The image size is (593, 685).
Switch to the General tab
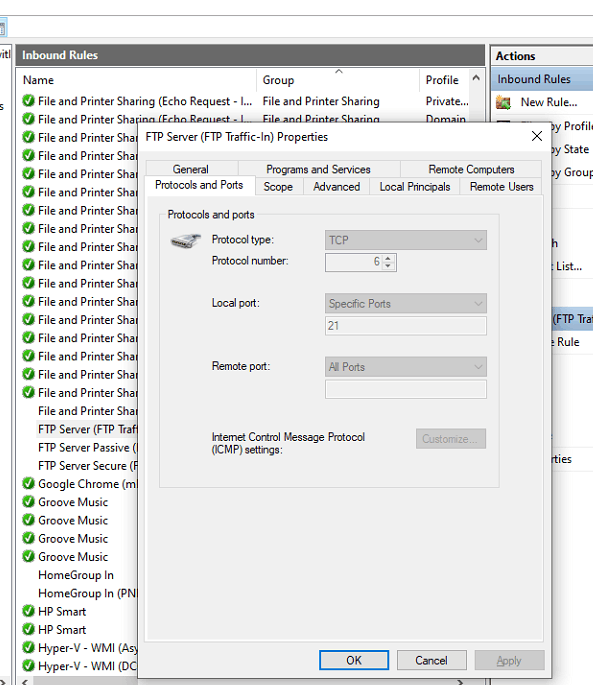coord(191,169)
